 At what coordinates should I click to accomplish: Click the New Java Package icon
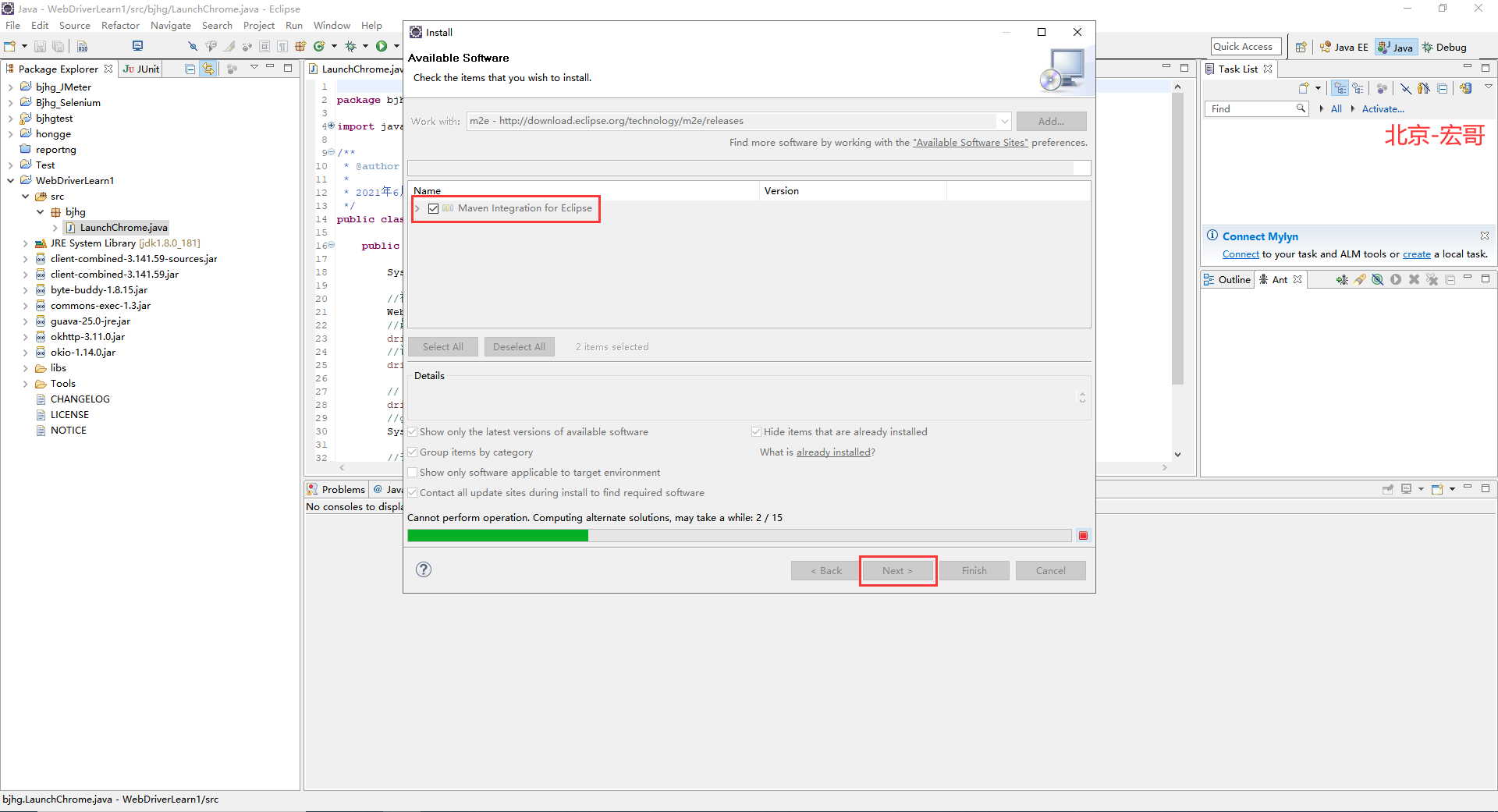point(300,47)
